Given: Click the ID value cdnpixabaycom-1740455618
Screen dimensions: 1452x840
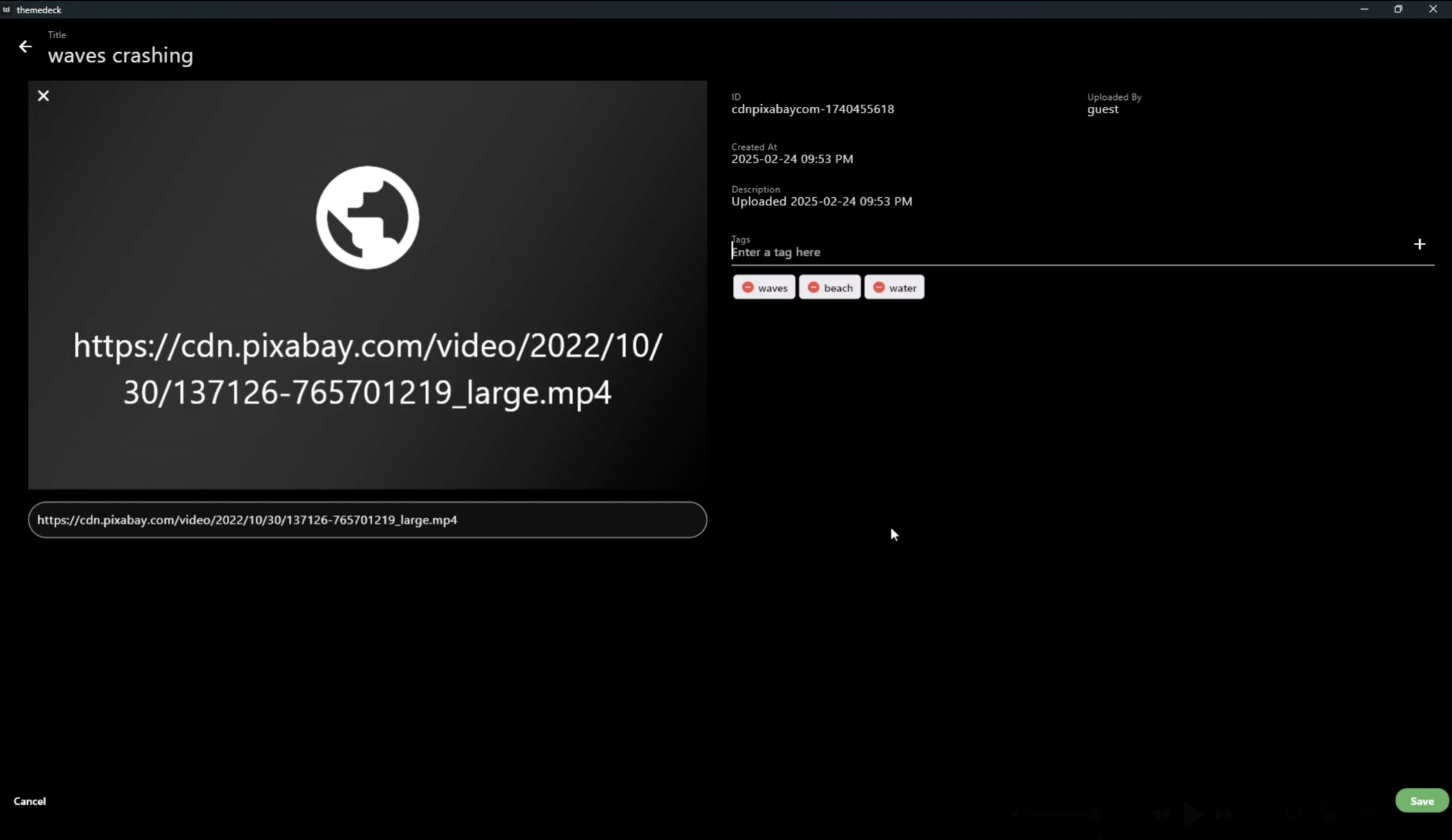Looking at the screenshot, I should tap(813, 110).
